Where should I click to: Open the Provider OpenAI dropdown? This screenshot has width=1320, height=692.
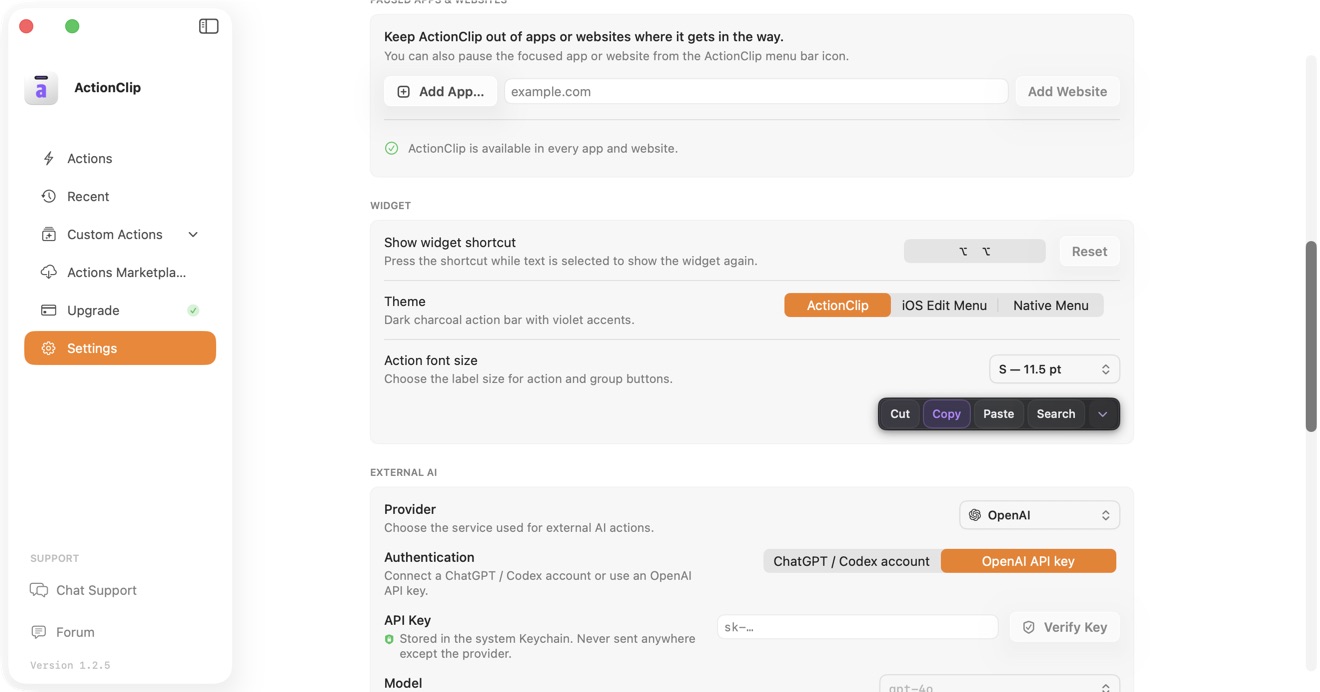(1039, 516)
